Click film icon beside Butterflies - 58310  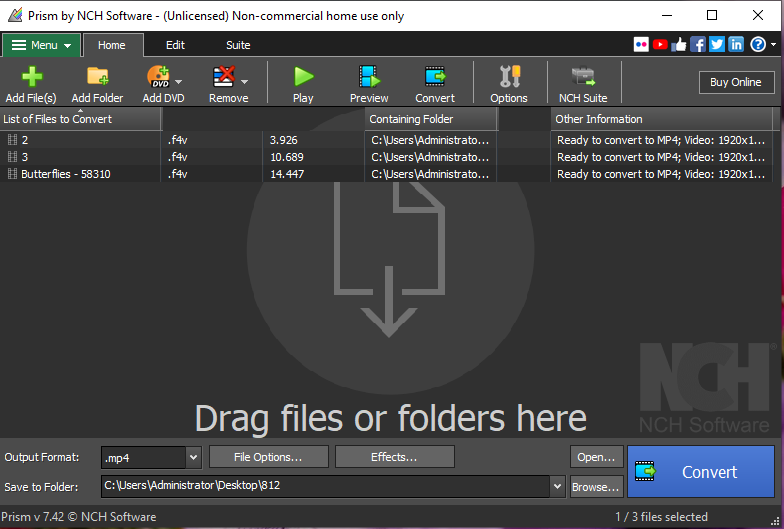[12, 174]
